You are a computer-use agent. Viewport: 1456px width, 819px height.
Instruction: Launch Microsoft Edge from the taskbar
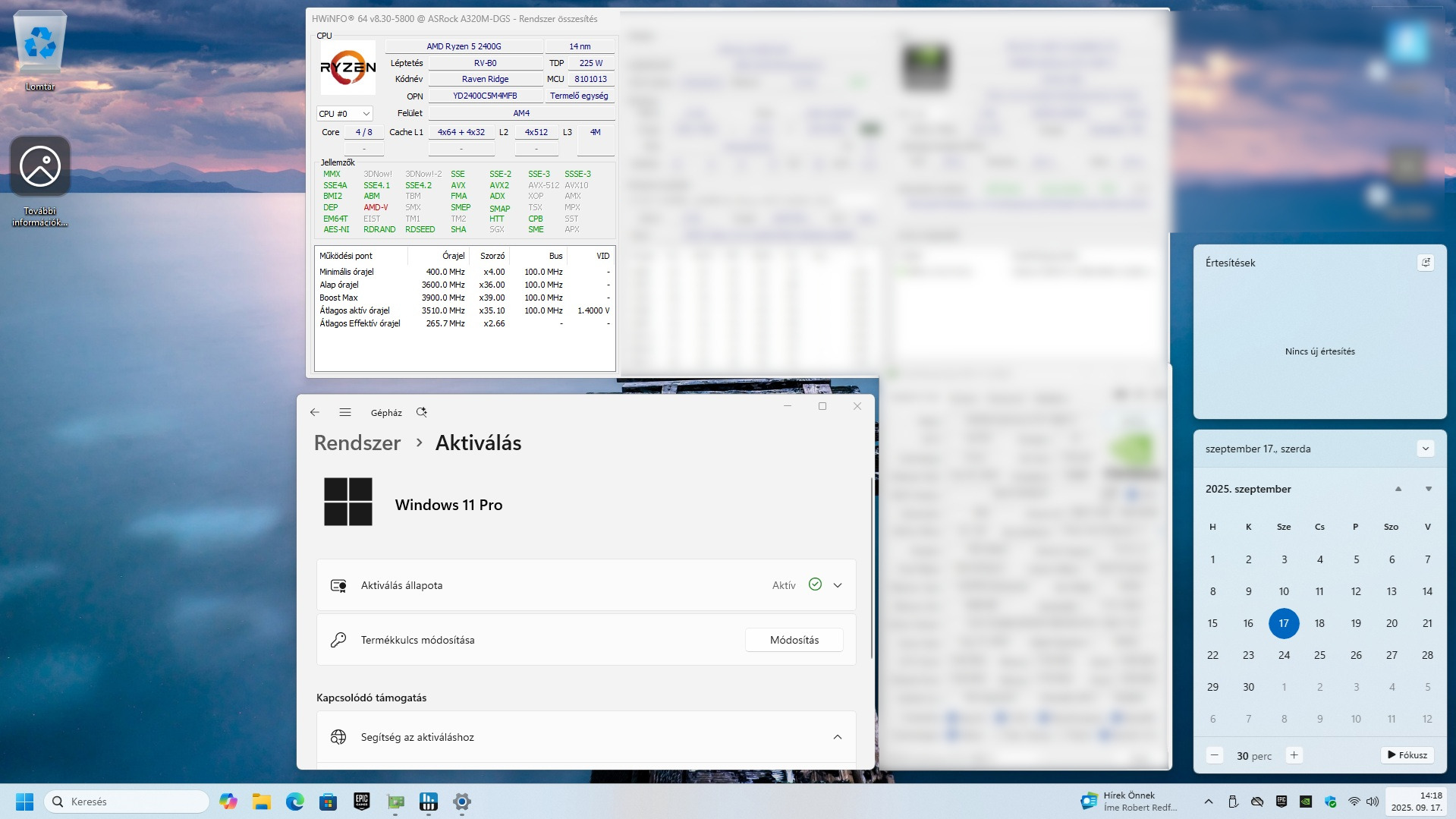(295, 802)
